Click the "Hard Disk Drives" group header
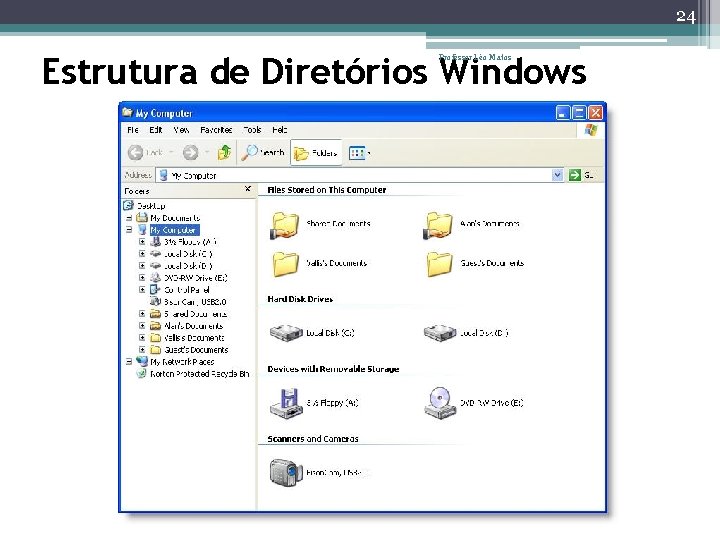The height and width of the screenshot is (540, 720). (300, 299)
